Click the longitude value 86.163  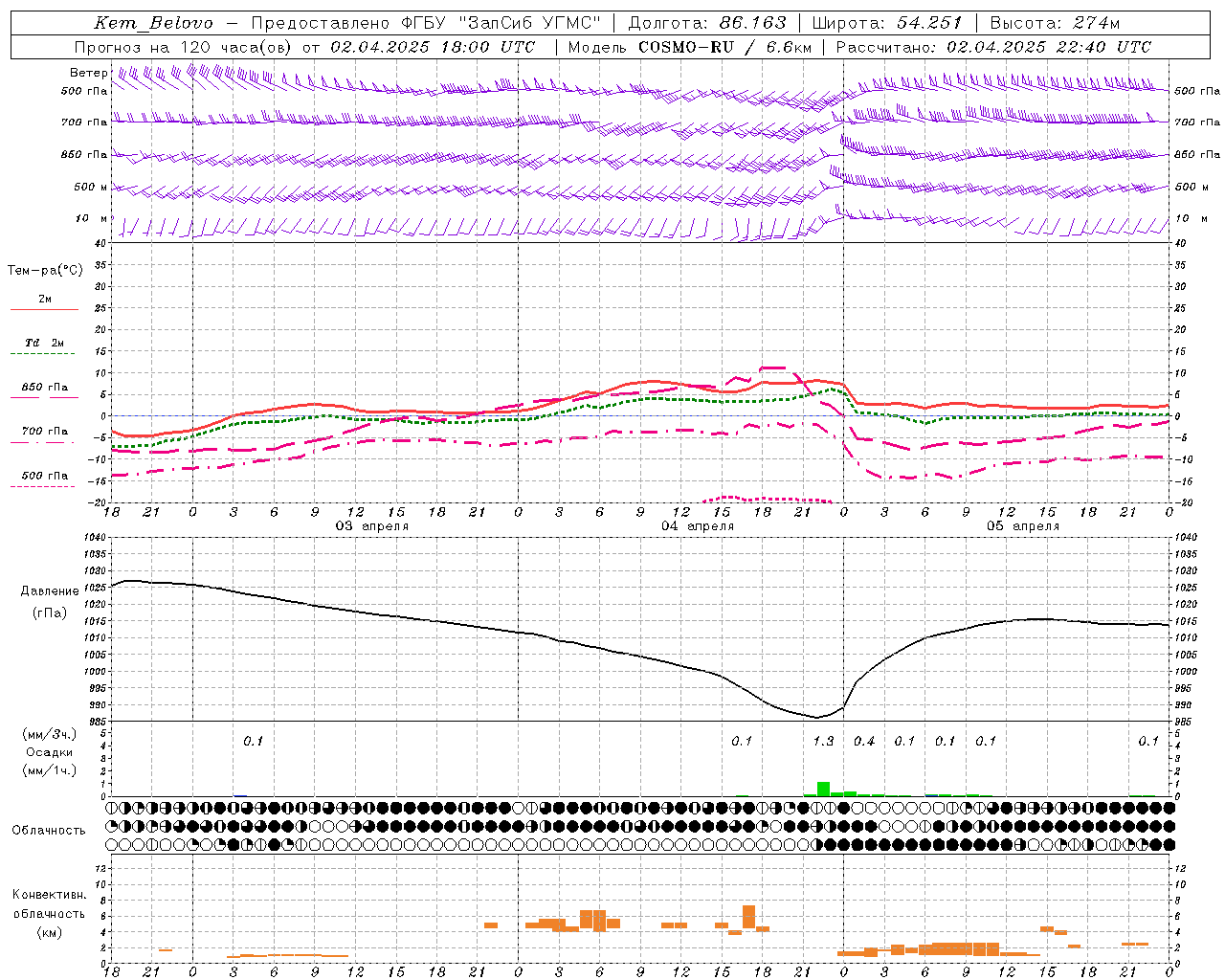(x=752, y=23)
